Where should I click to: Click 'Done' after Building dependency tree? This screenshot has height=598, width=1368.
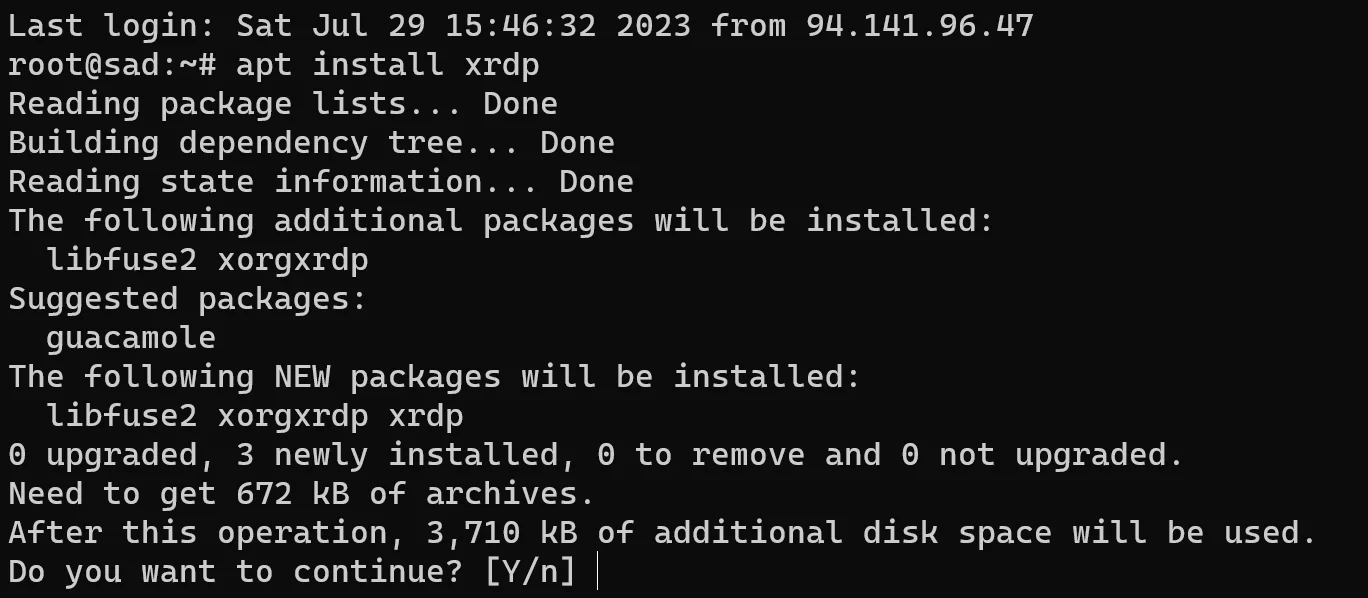[577, 143]
